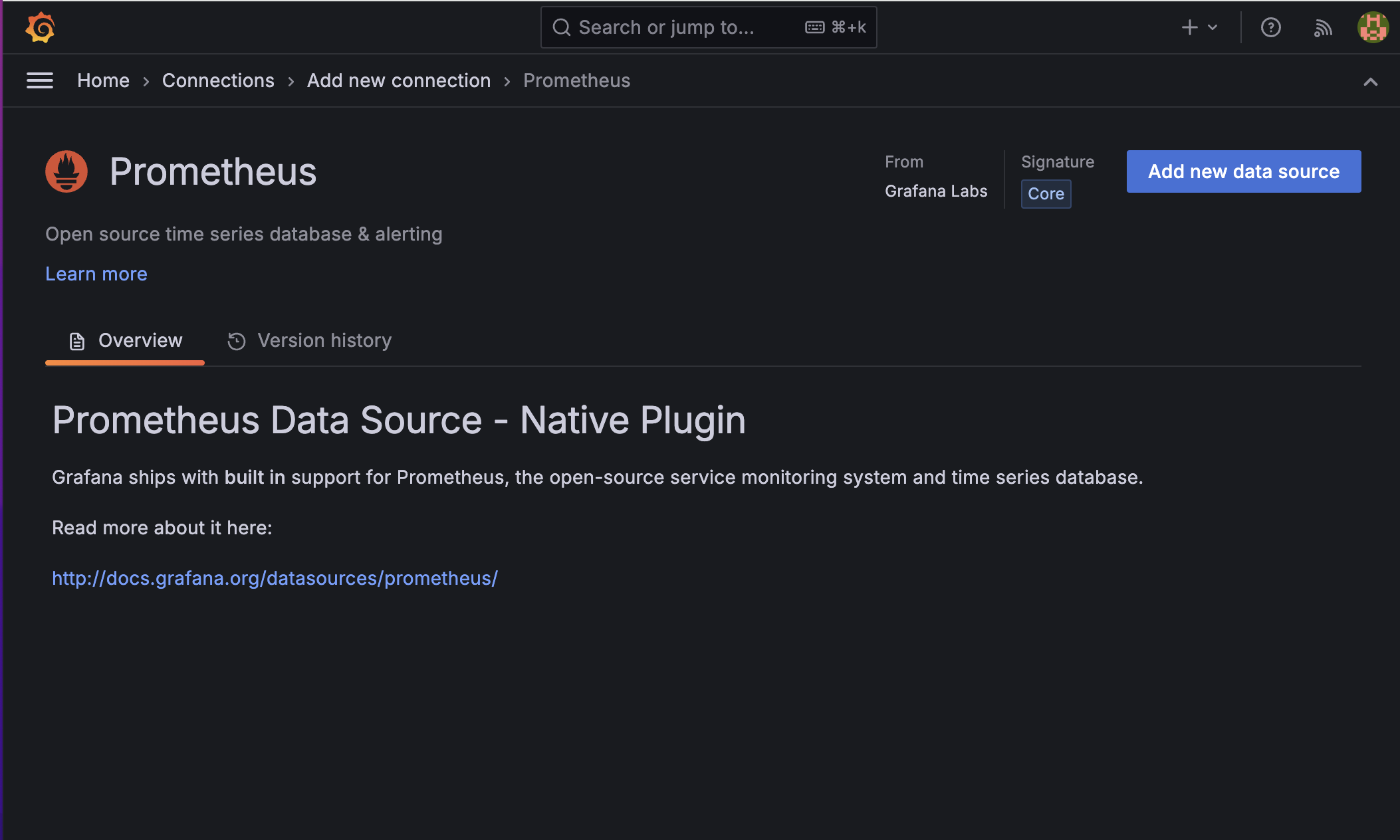
Task: Open the help question mark icon
Action: pyautogui.click(x=1270, y=27)
